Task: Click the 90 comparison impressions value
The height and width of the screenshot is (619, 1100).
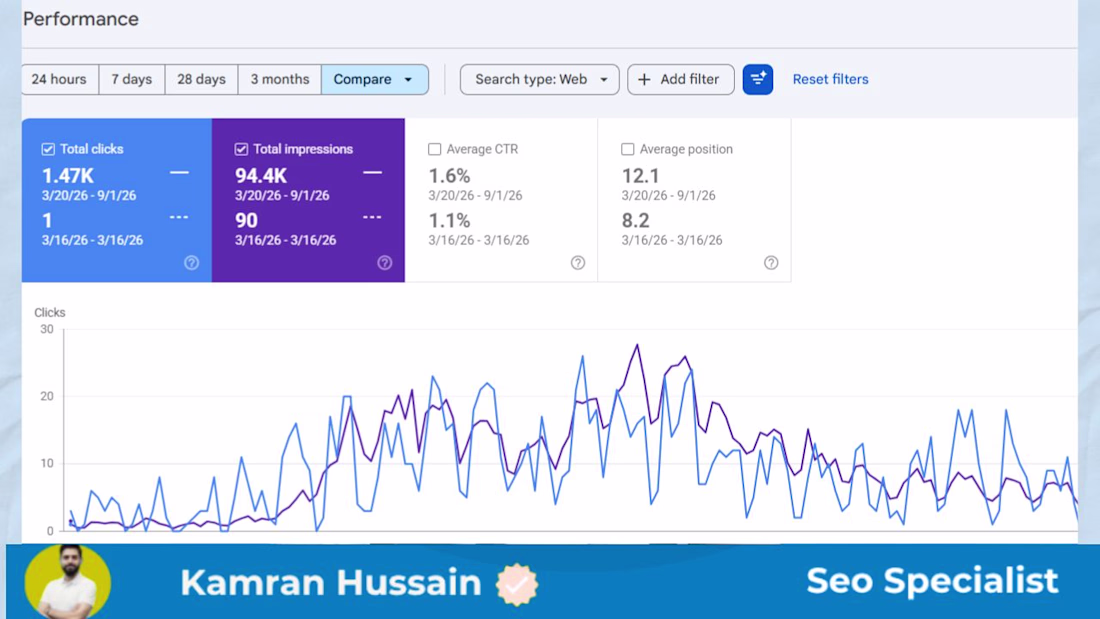Action: 246,220
